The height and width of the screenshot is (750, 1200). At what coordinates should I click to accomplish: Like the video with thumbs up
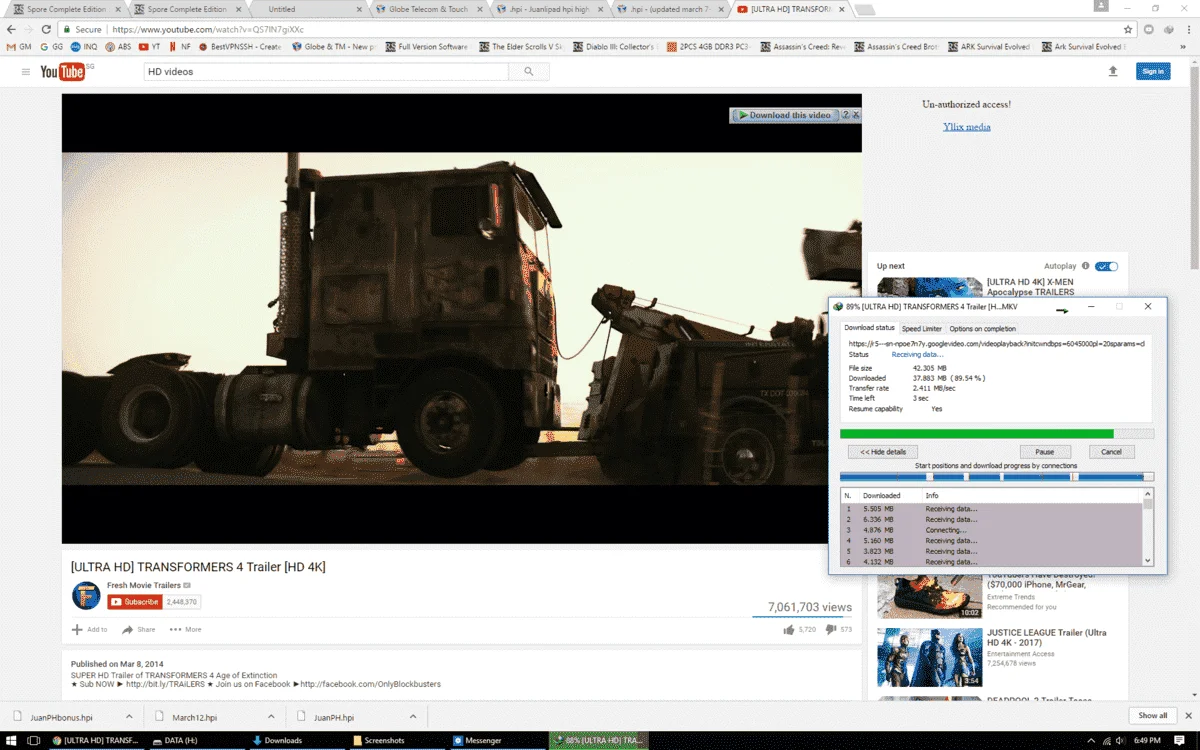[789, 629]
